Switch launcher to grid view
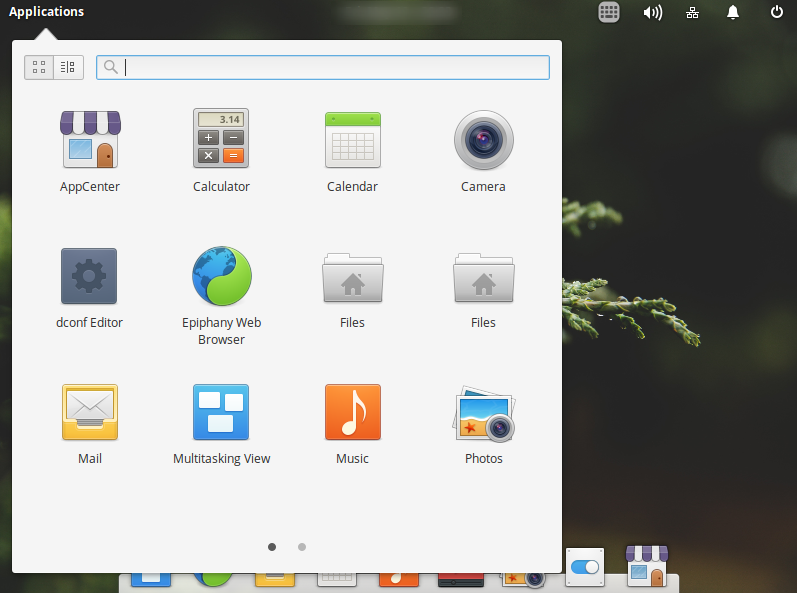 (x=39, y=67)
